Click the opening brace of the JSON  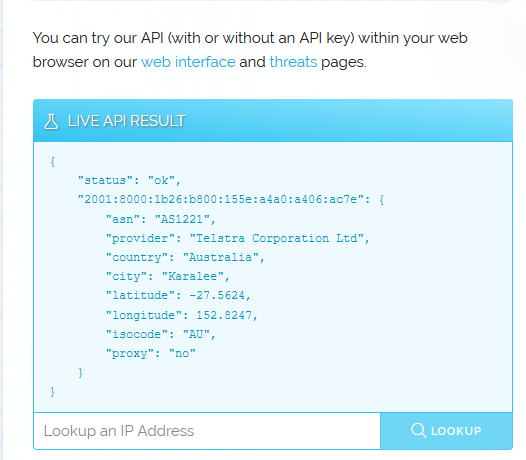pyautogui.click(x=53, y=162)
